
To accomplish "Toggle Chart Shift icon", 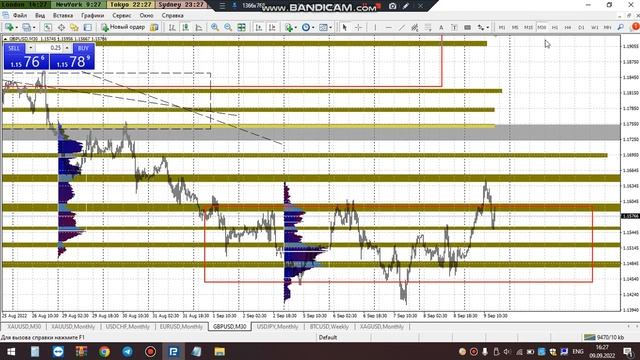I will 272,27.
